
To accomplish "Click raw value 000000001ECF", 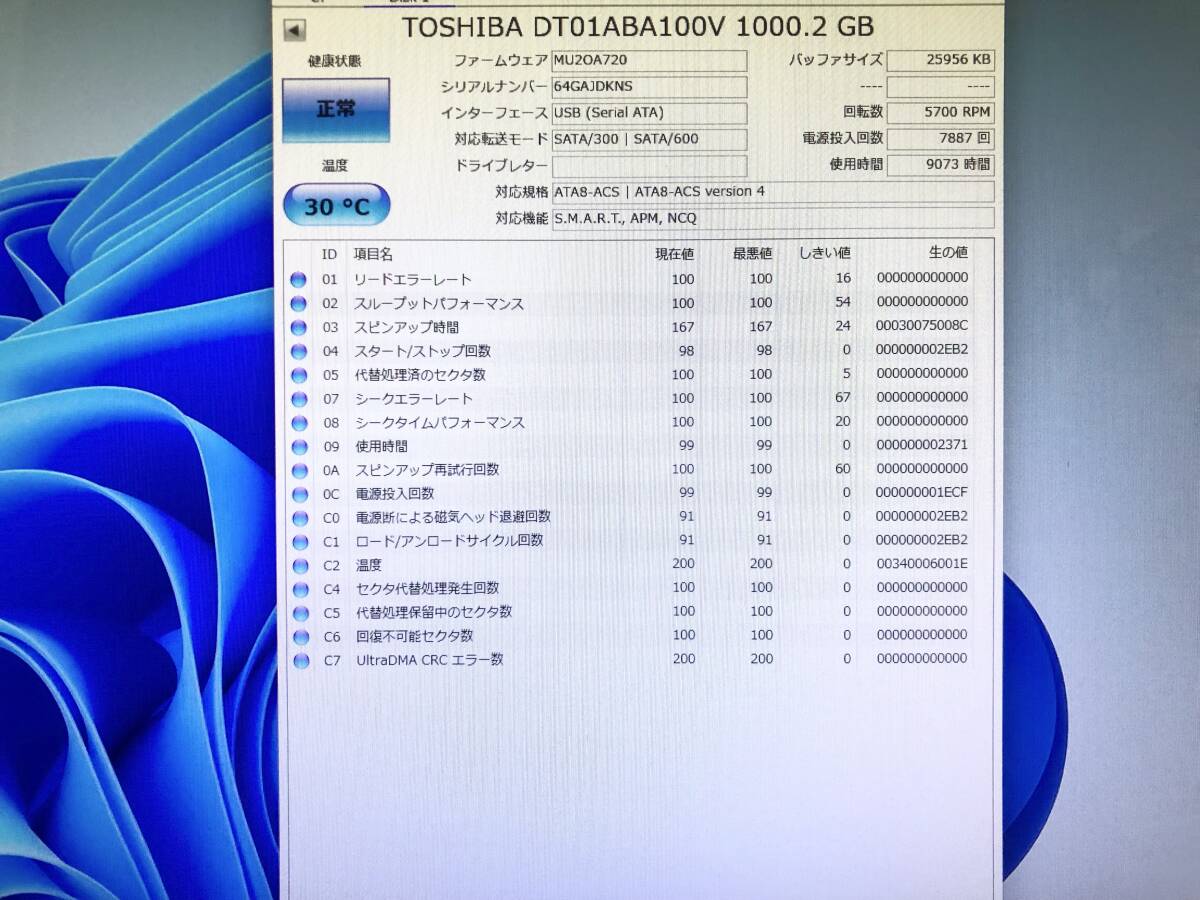I will 922,492.
